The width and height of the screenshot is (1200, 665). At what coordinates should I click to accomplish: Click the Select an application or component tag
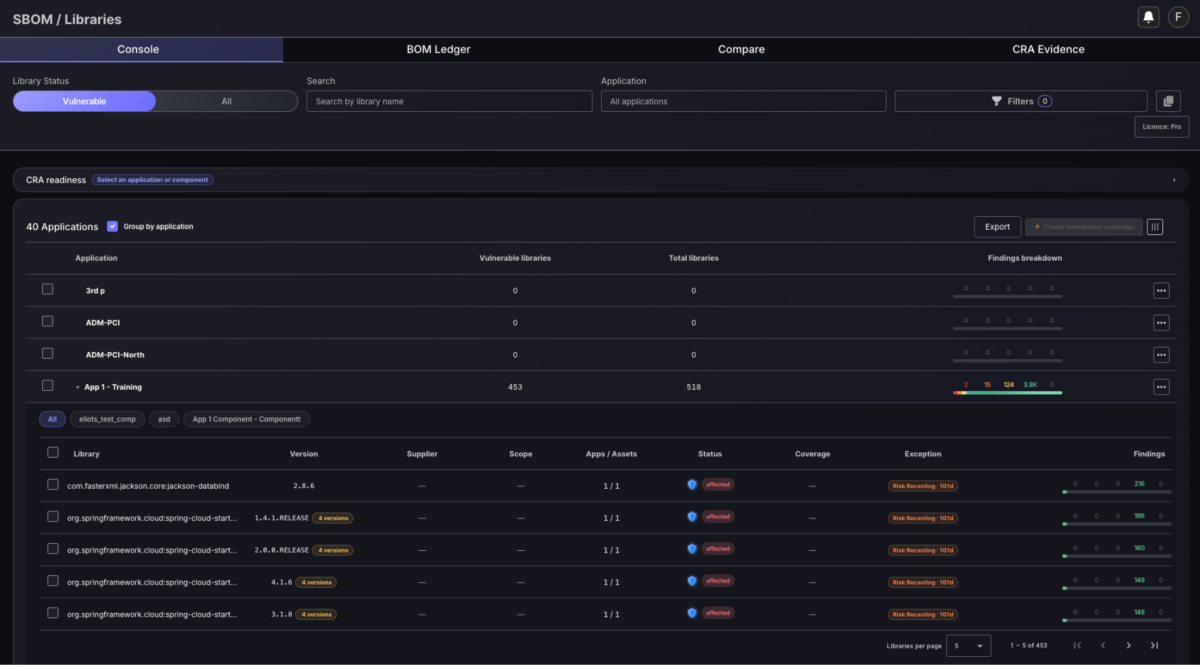tap(153, 180)
